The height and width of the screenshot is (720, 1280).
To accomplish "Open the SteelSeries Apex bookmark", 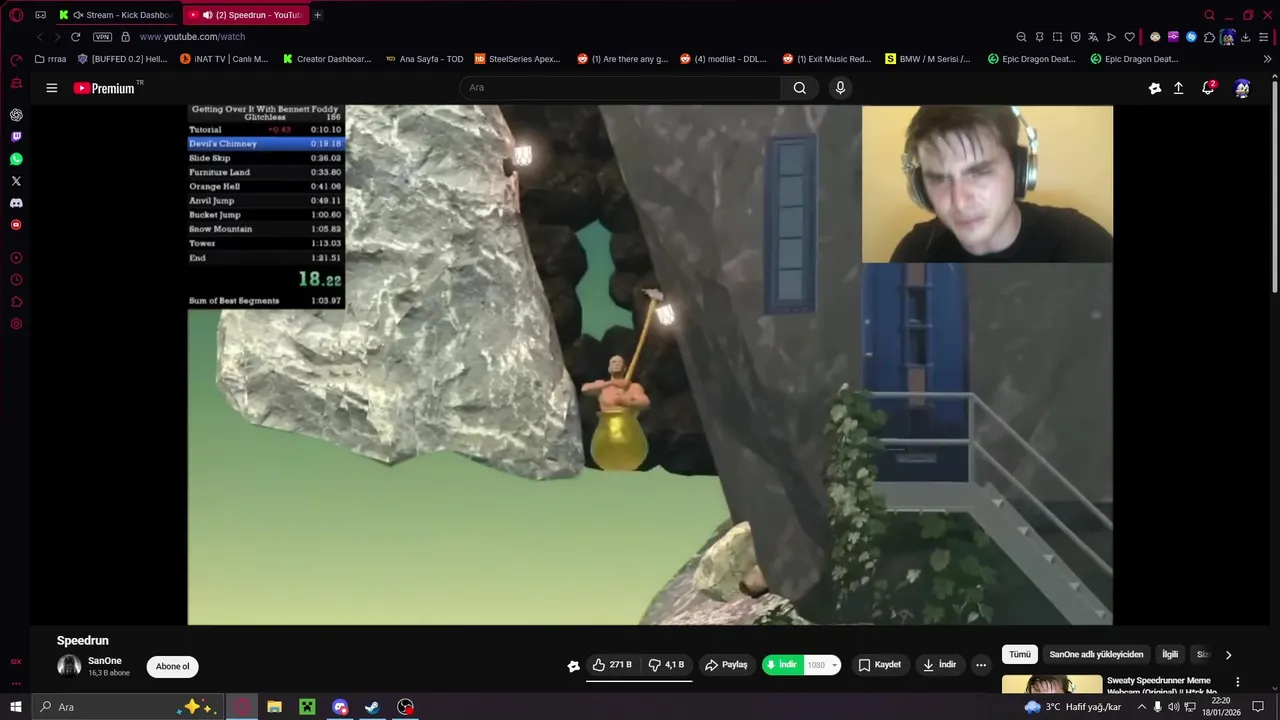I will pos(517,59).
